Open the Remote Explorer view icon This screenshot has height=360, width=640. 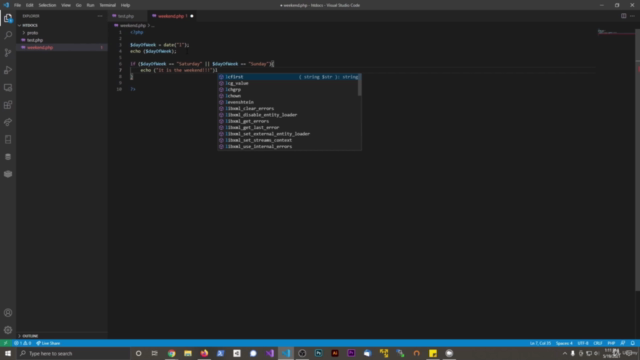tap(8, 88)
